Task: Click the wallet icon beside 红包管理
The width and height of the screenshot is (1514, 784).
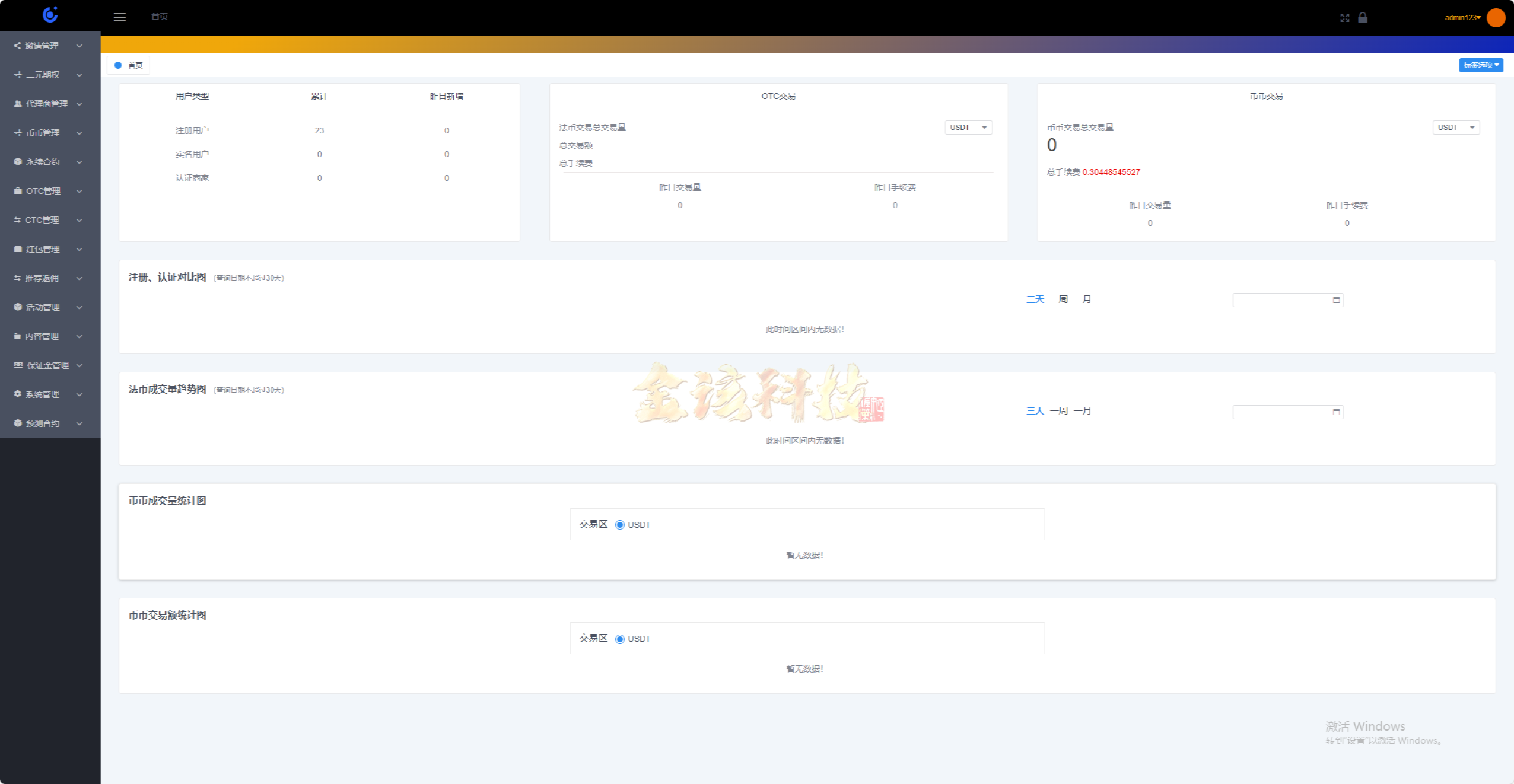Action: tap(18, 249)
